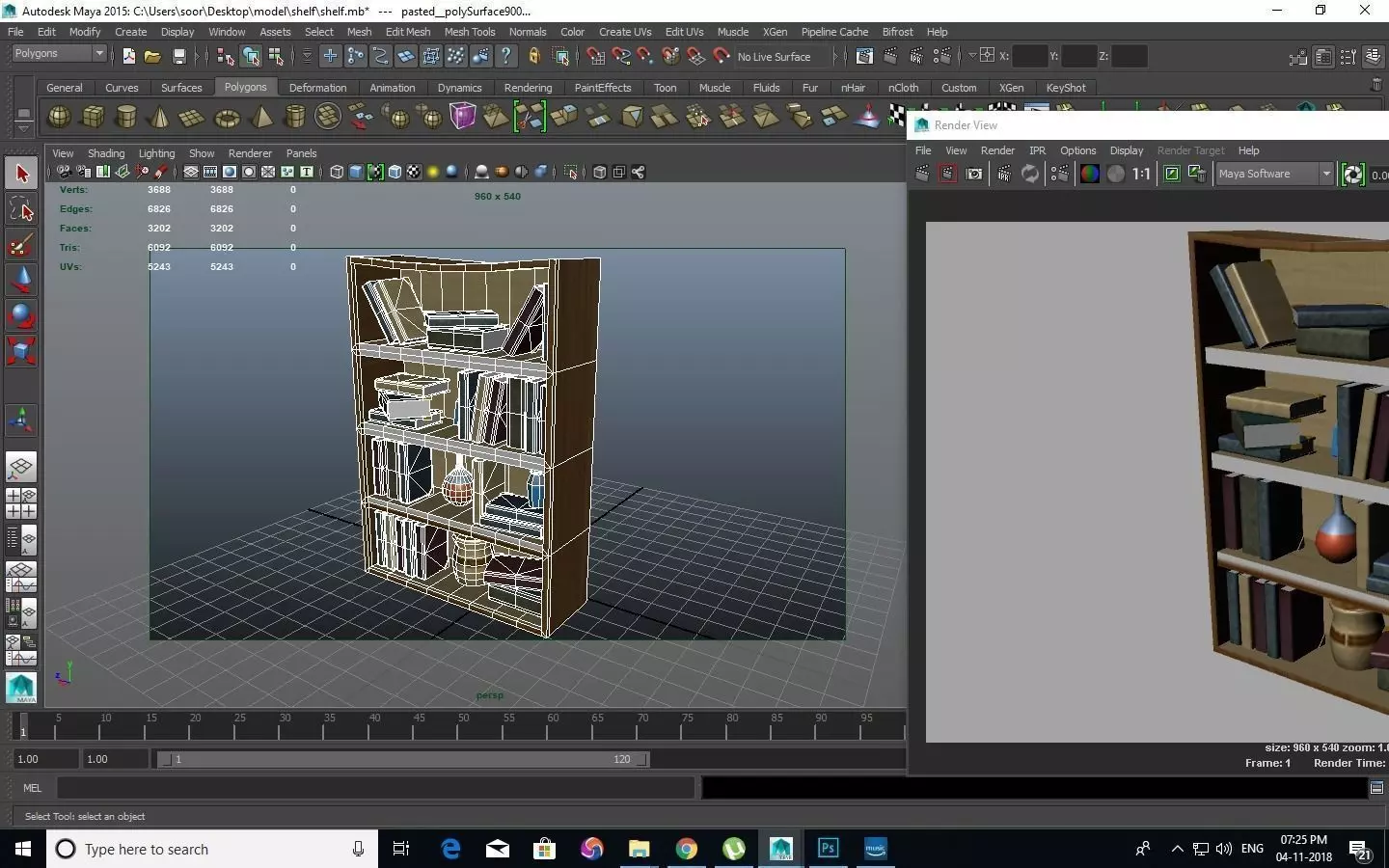Activate the Select Tool arrow in toolbox
This screenshot has height=868, width=1389.
(x=21, y=174)
